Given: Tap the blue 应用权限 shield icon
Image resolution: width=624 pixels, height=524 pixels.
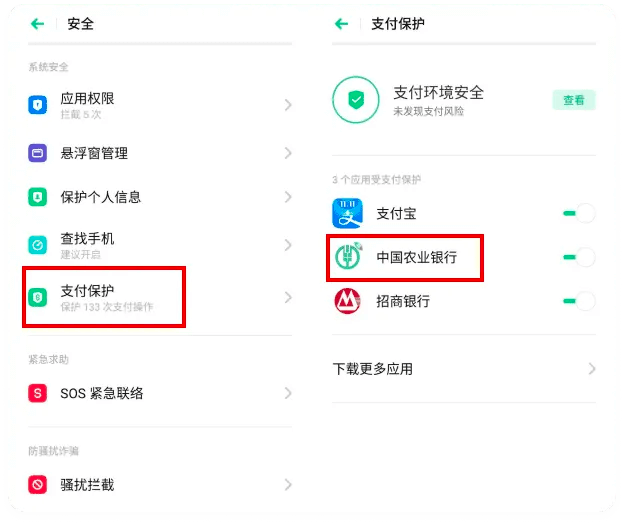Looking at the screenshot, I should [38, 104].
